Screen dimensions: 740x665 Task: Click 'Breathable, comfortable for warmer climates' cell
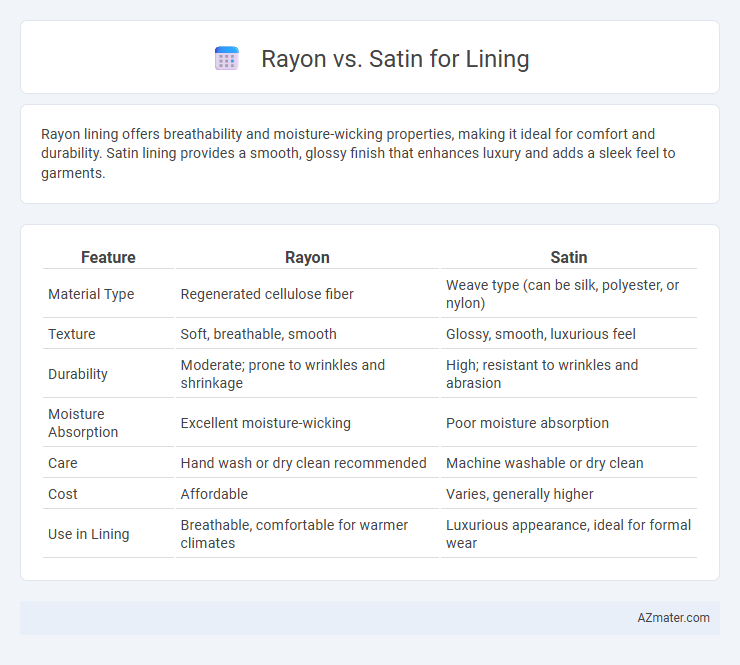(307, 534)
